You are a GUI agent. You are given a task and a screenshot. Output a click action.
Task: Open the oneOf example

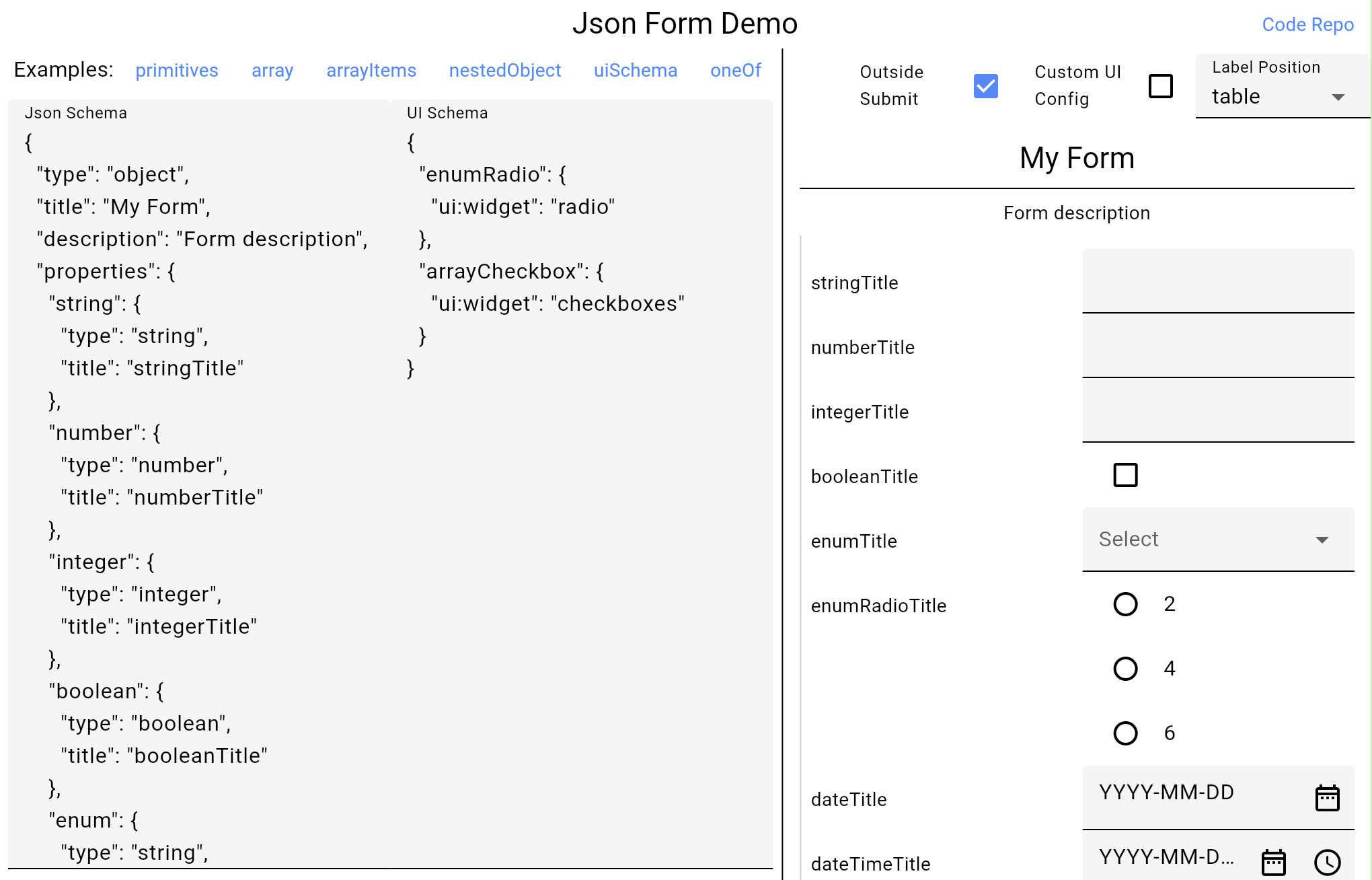click(735, 71)
